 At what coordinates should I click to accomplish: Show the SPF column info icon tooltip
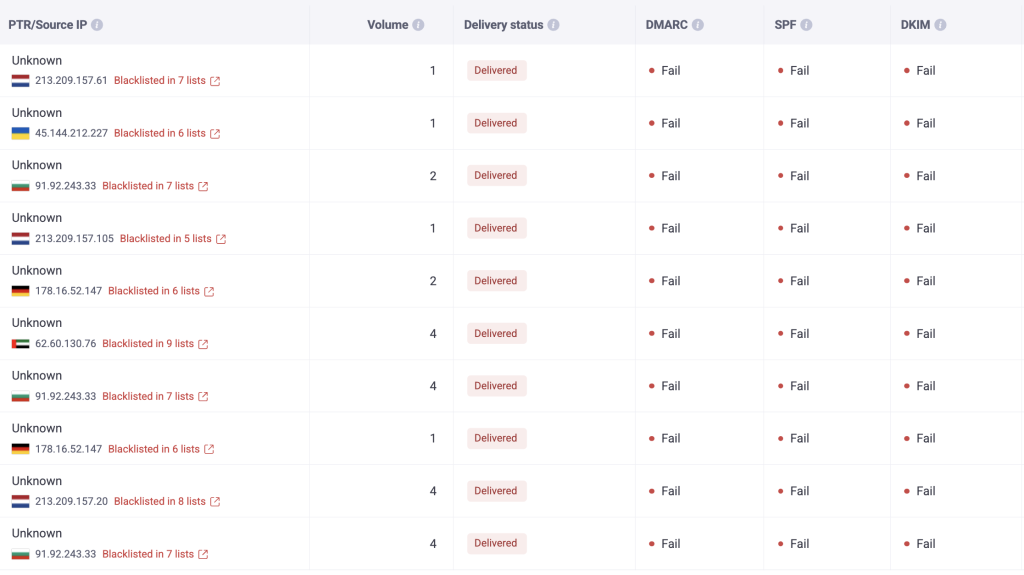pos(806,25)
